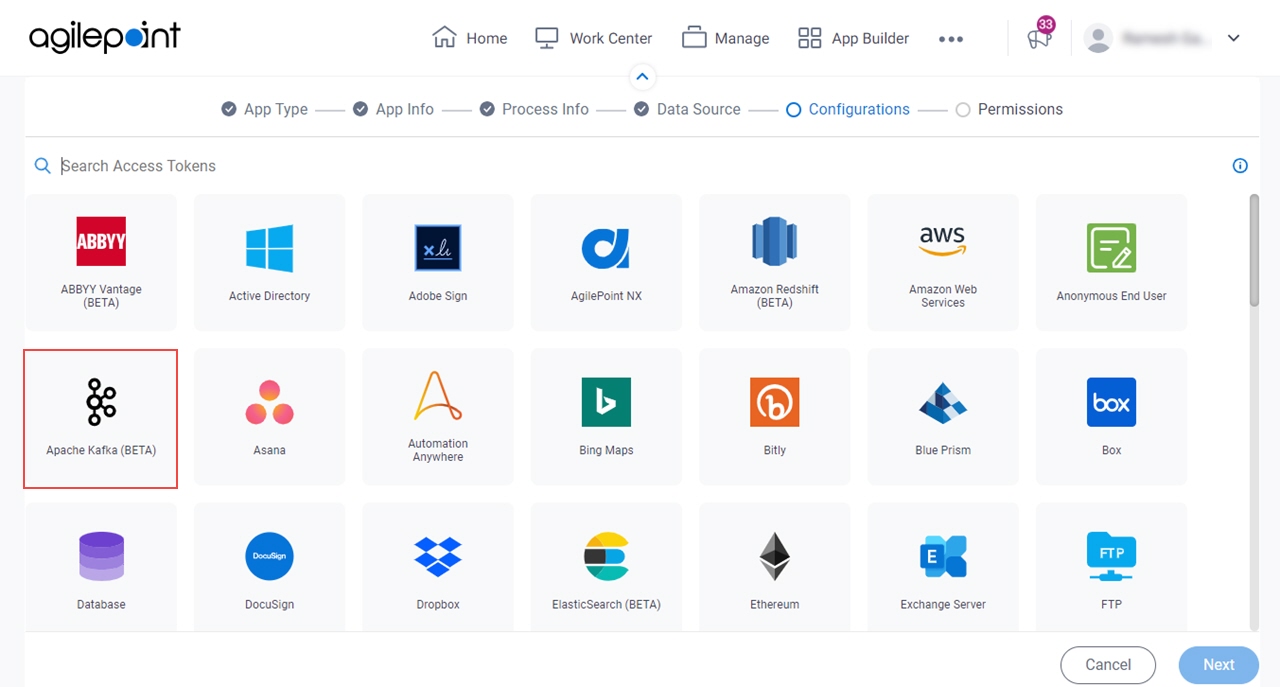Pick the Box token icon
1280x687 pixels.
[x=1112, y=402]
